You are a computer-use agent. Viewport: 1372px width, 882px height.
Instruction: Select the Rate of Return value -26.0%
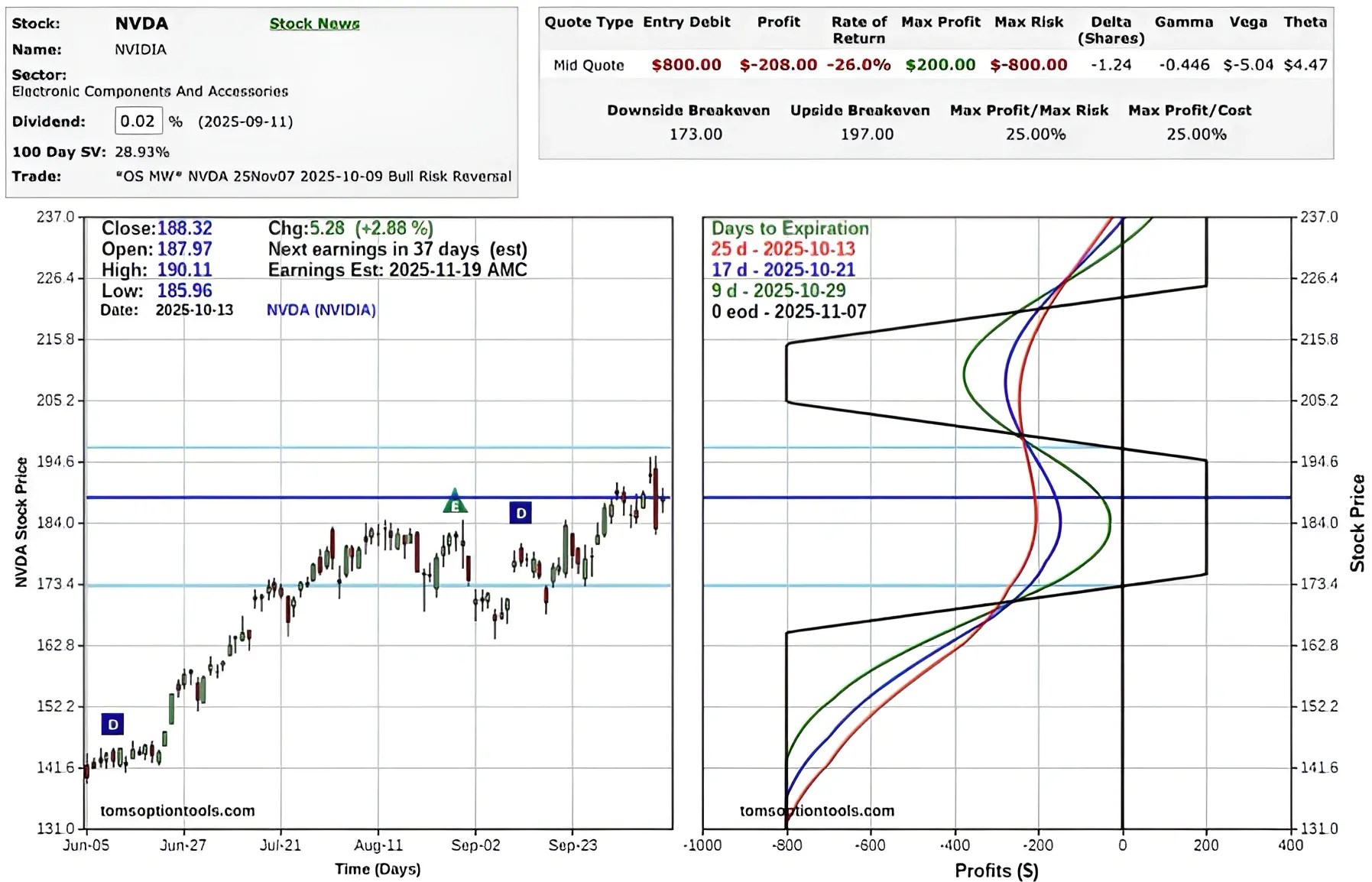[x=858, y=65]
